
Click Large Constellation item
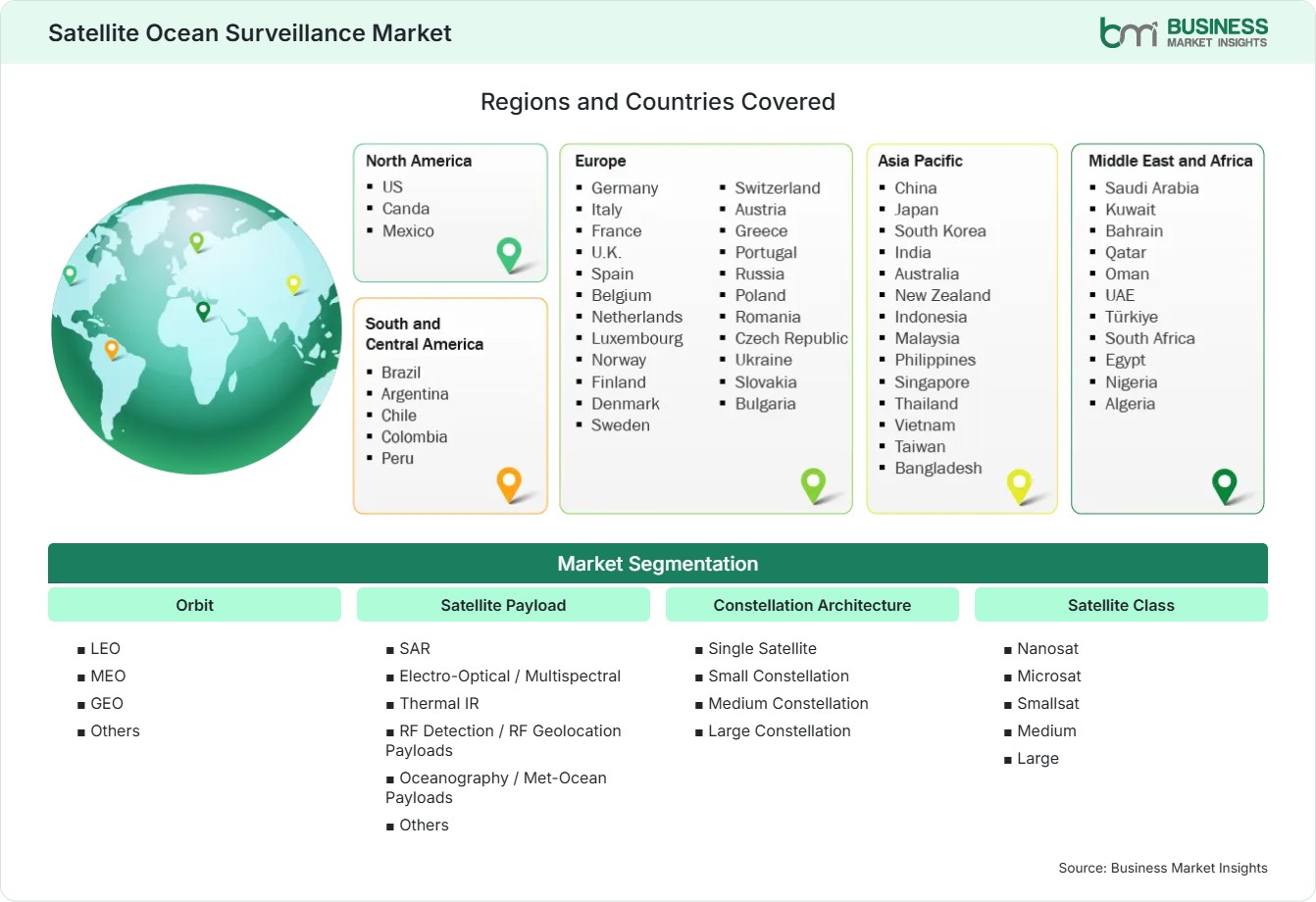(780, 731)
